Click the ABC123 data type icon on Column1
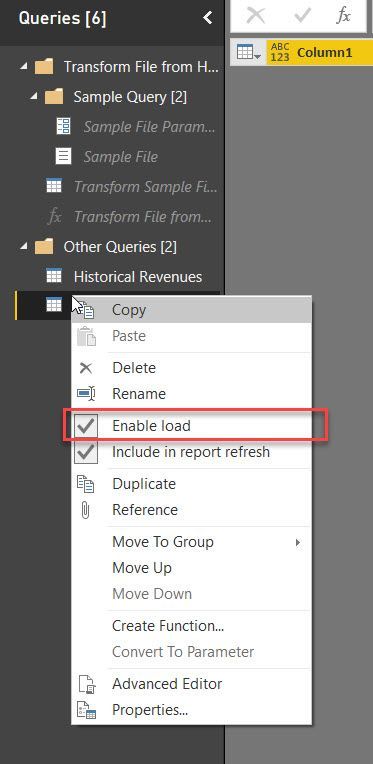This screenshot has width=373, height=764. pyautogui.click(x=280, y=52)
